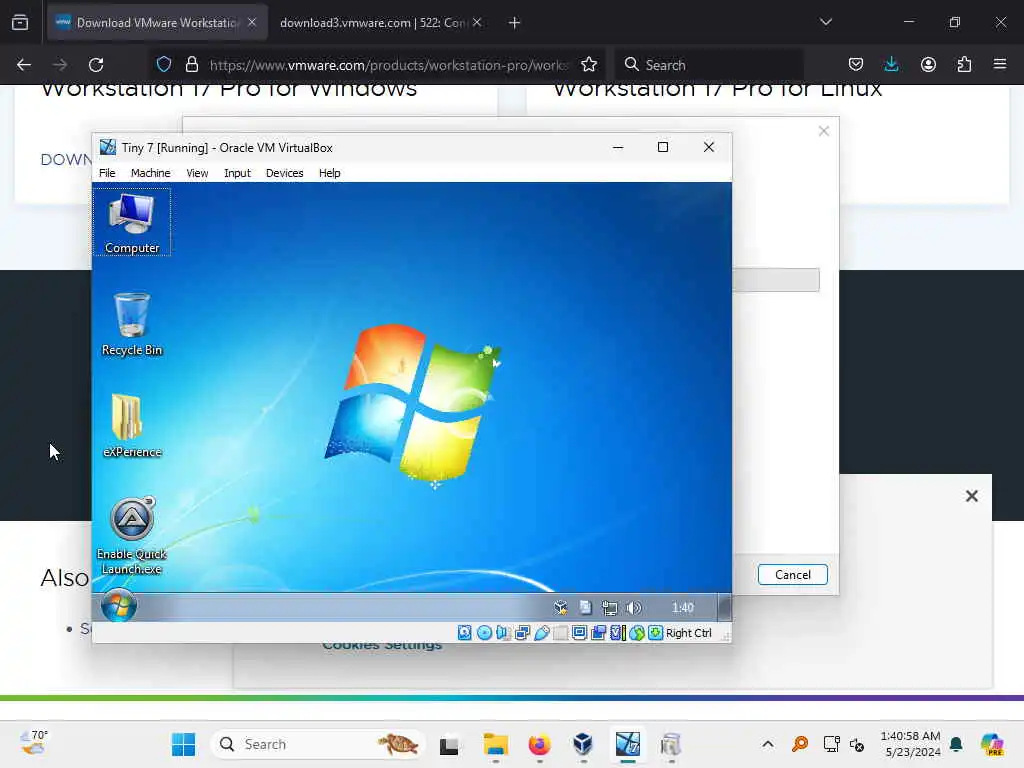The height and width of the screenshot is (768, 1024).
Task: Close the download3.vmware.com tab
Action: click(477, 23)
